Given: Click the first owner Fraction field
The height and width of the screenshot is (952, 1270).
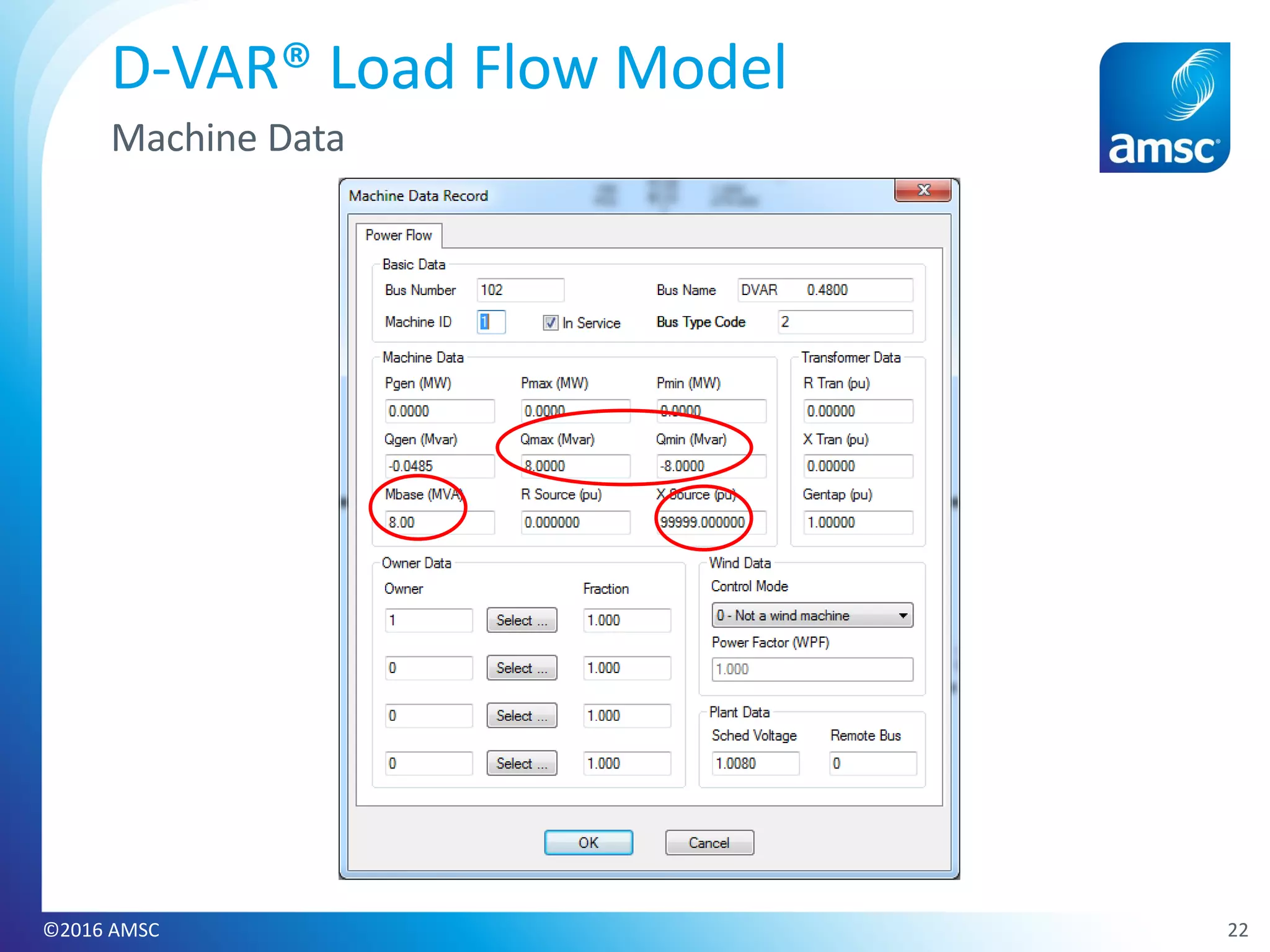Looking at the screenshot, I should point(627,620).
